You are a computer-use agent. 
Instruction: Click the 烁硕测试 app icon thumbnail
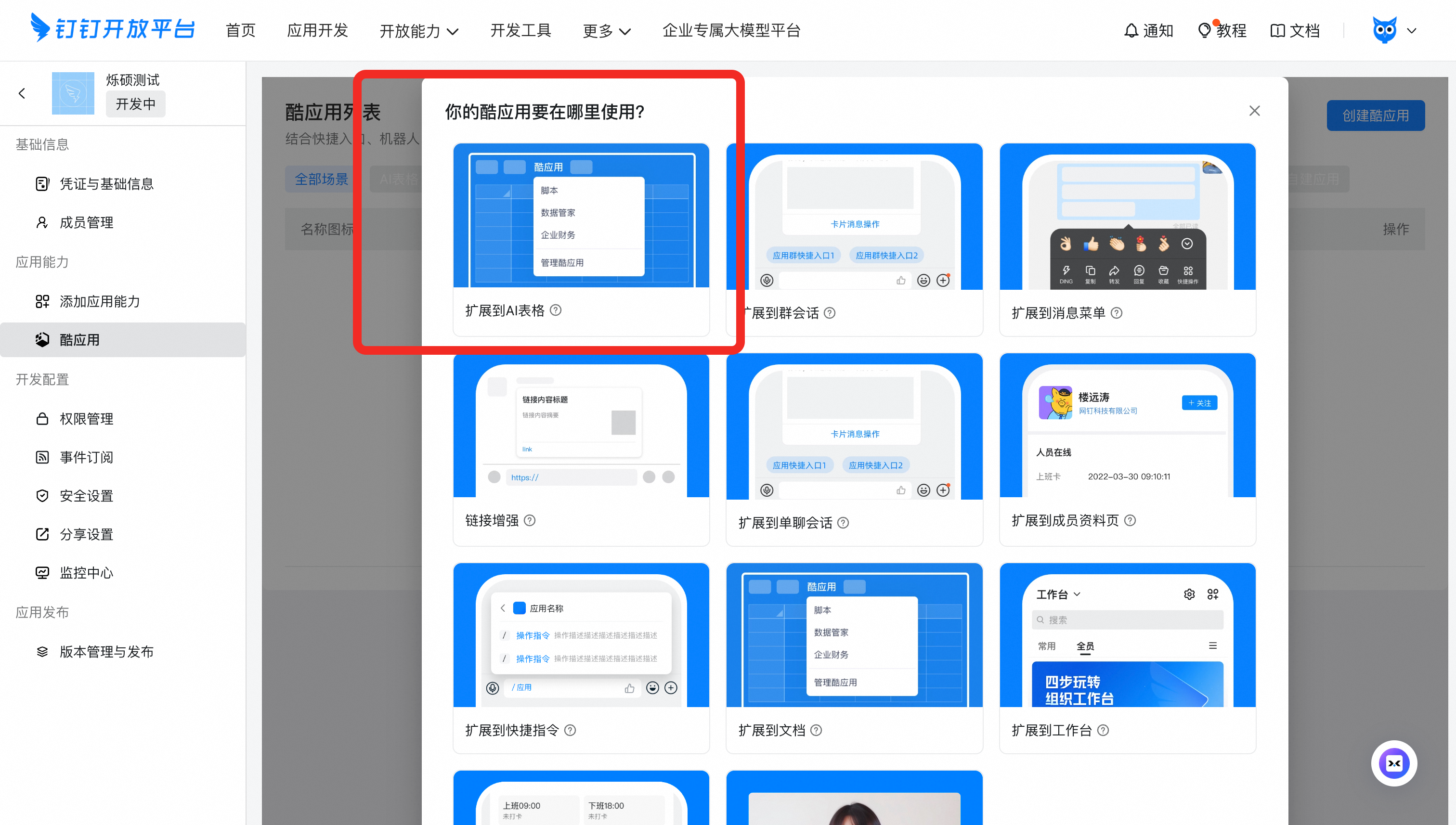click(x=73, y=93)
